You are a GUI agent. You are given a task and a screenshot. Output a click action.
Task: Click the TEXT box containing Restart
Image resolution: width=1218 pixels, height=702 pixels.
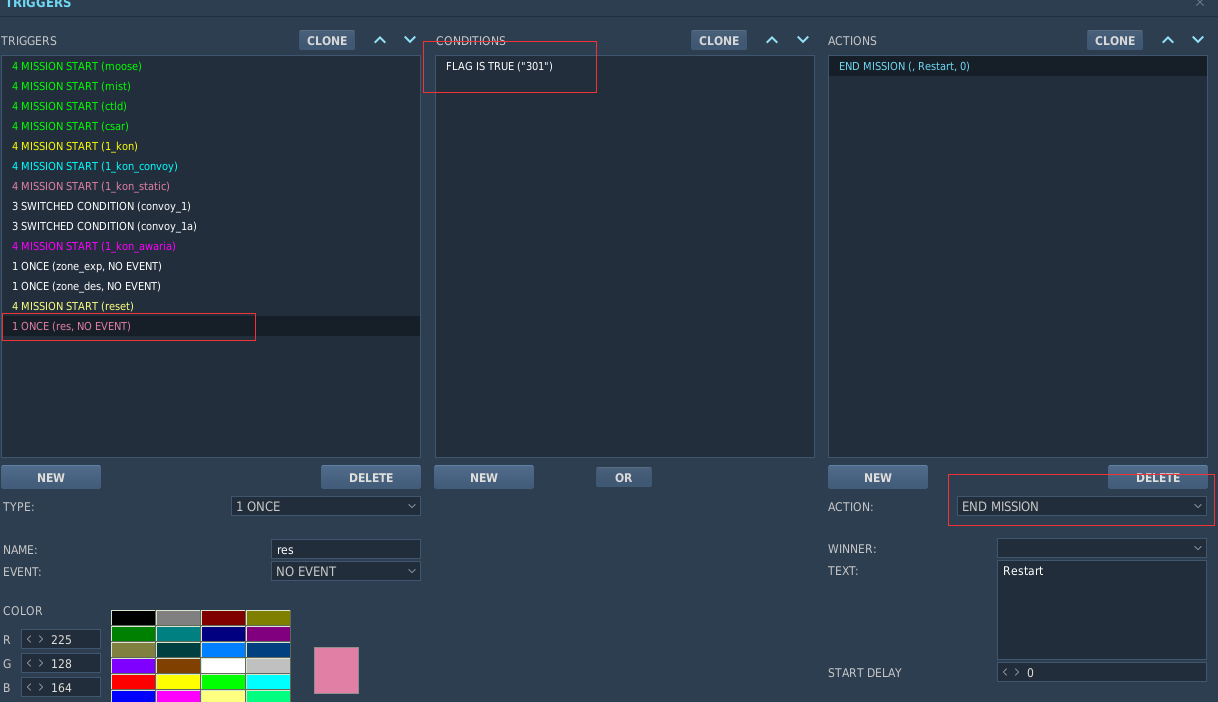[1102, 610]
